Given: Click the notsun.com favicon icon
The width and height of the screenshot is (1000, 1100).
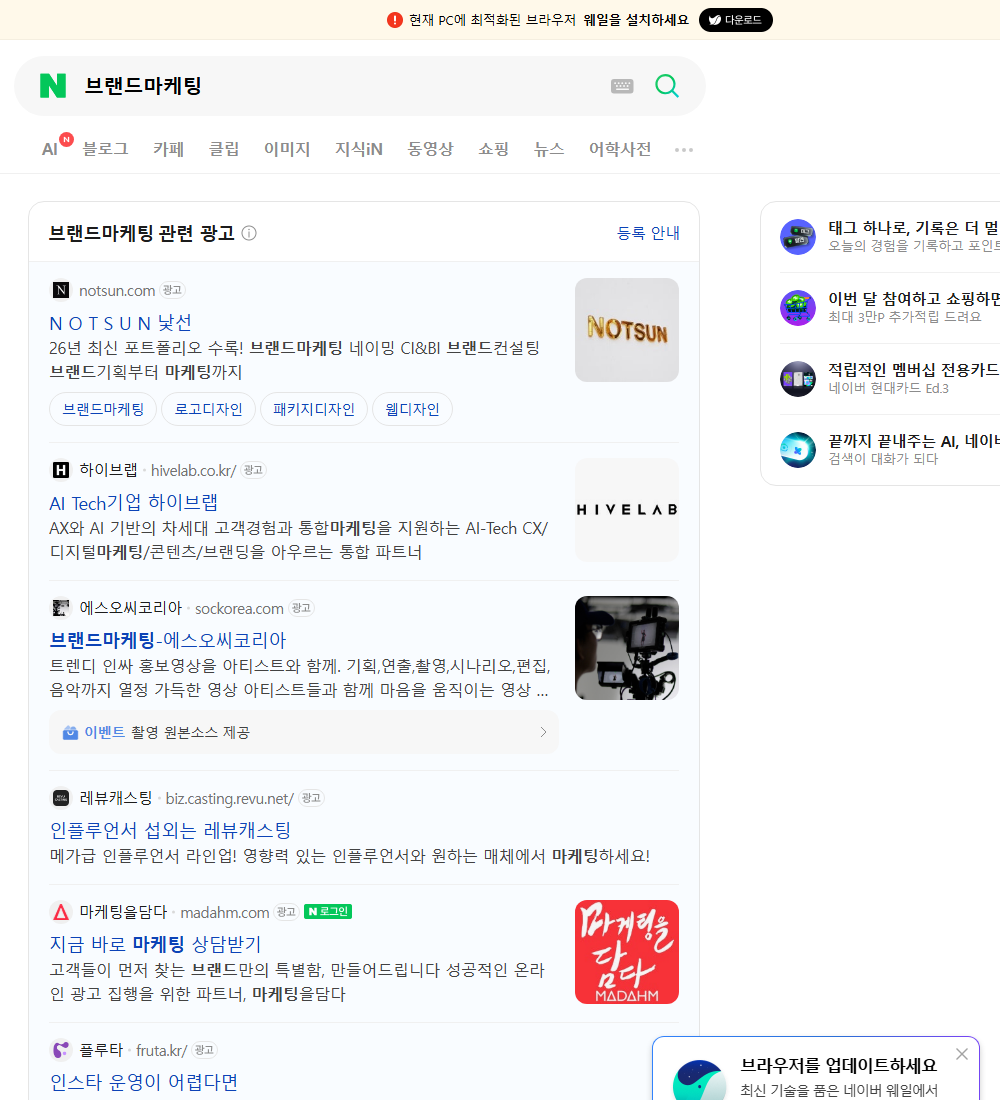Looking at the screenshot, I should (x=61, y=290).
